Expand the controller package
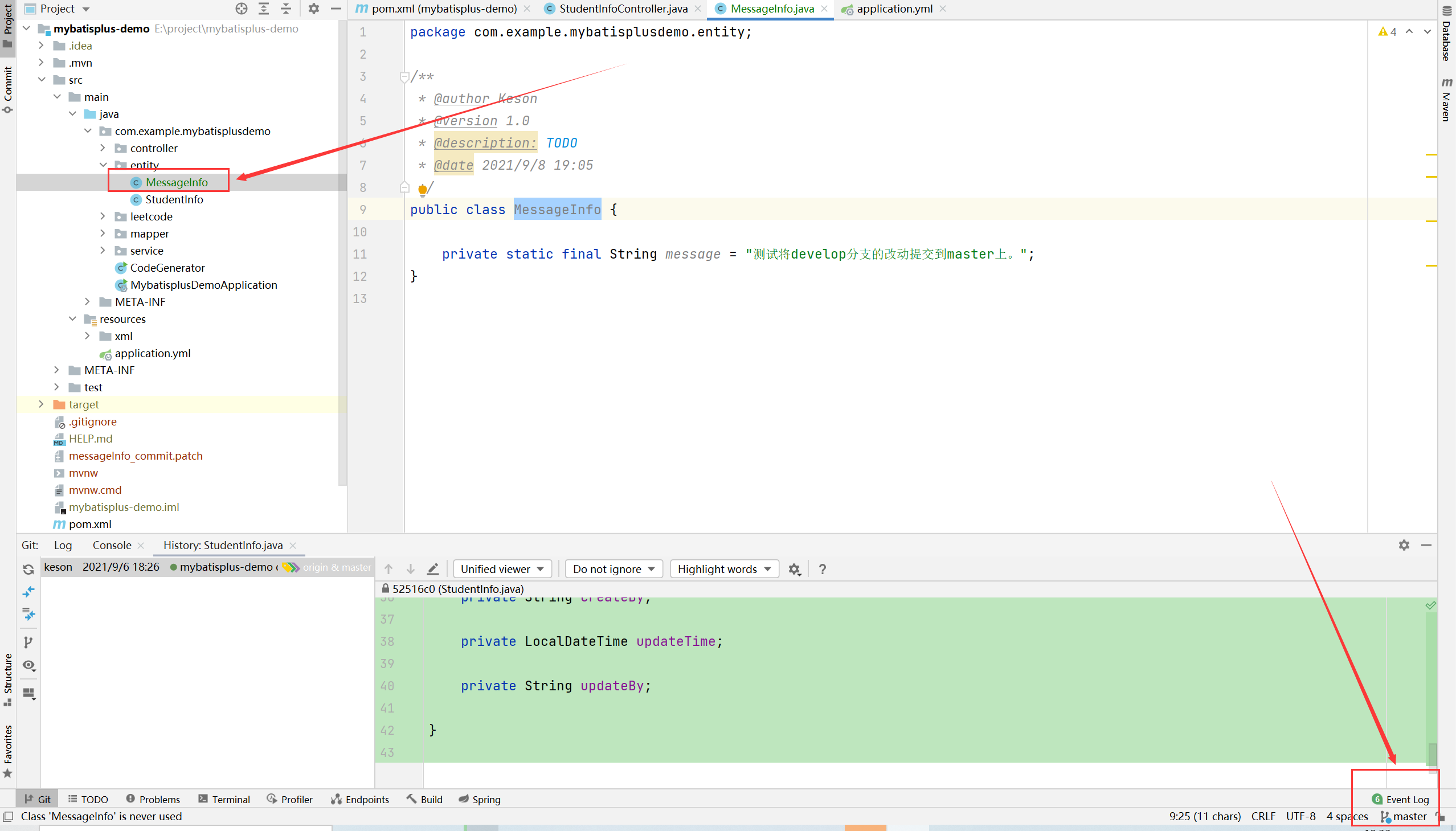 tap(103, 148)
